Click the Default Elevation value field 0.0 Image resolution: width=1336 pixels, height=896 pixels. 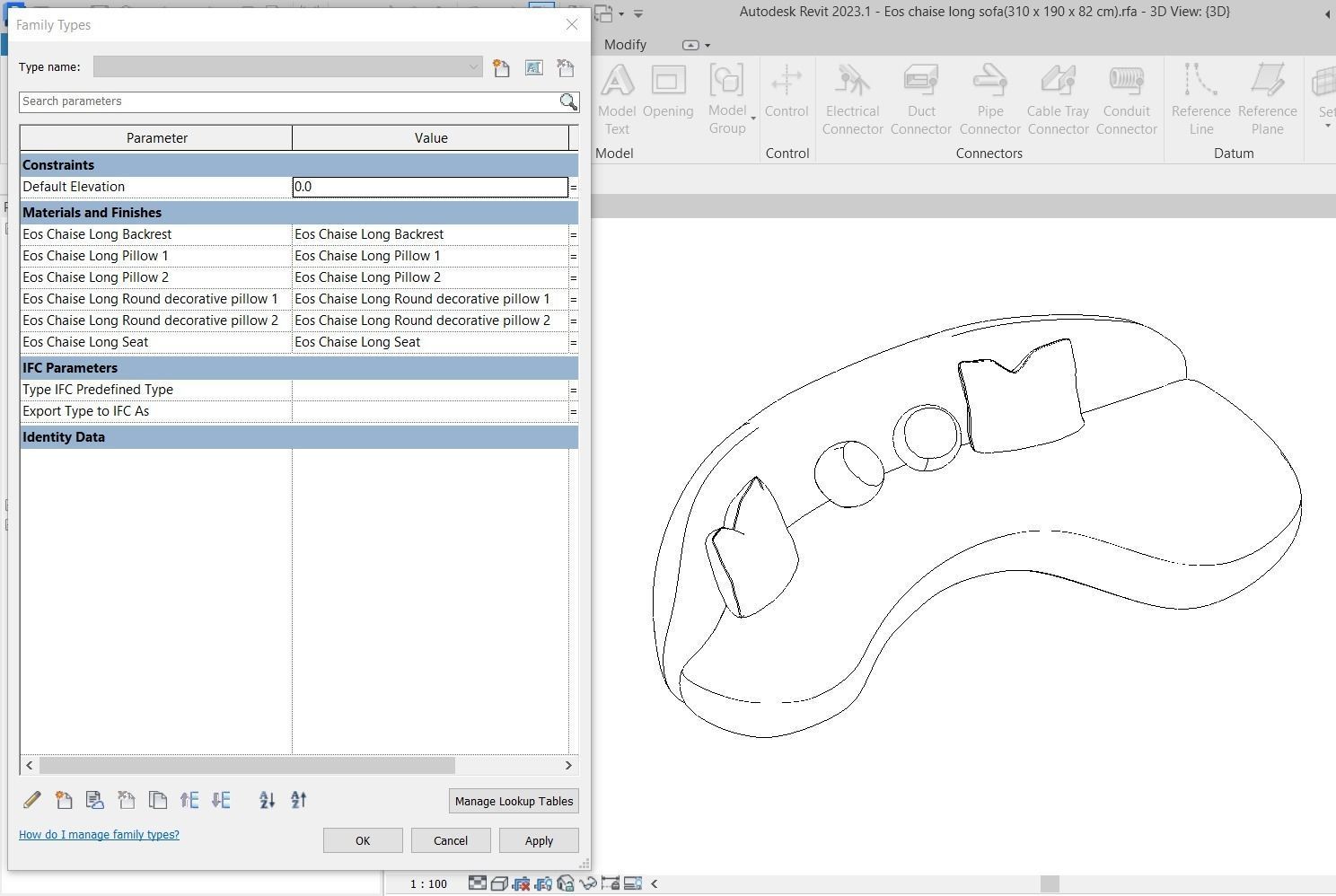click(430, 187)
